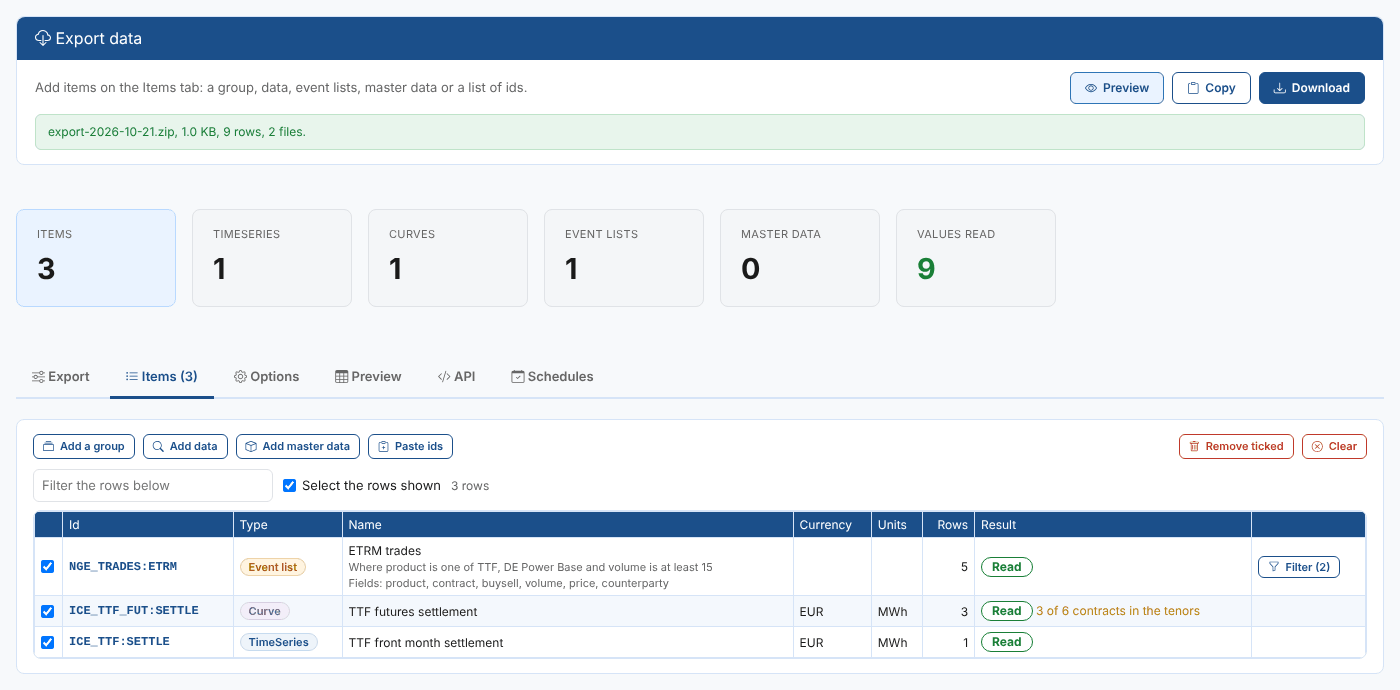
Task: Click the ICE_TTF:SETTLE id
Action: [x=119, y=642]
